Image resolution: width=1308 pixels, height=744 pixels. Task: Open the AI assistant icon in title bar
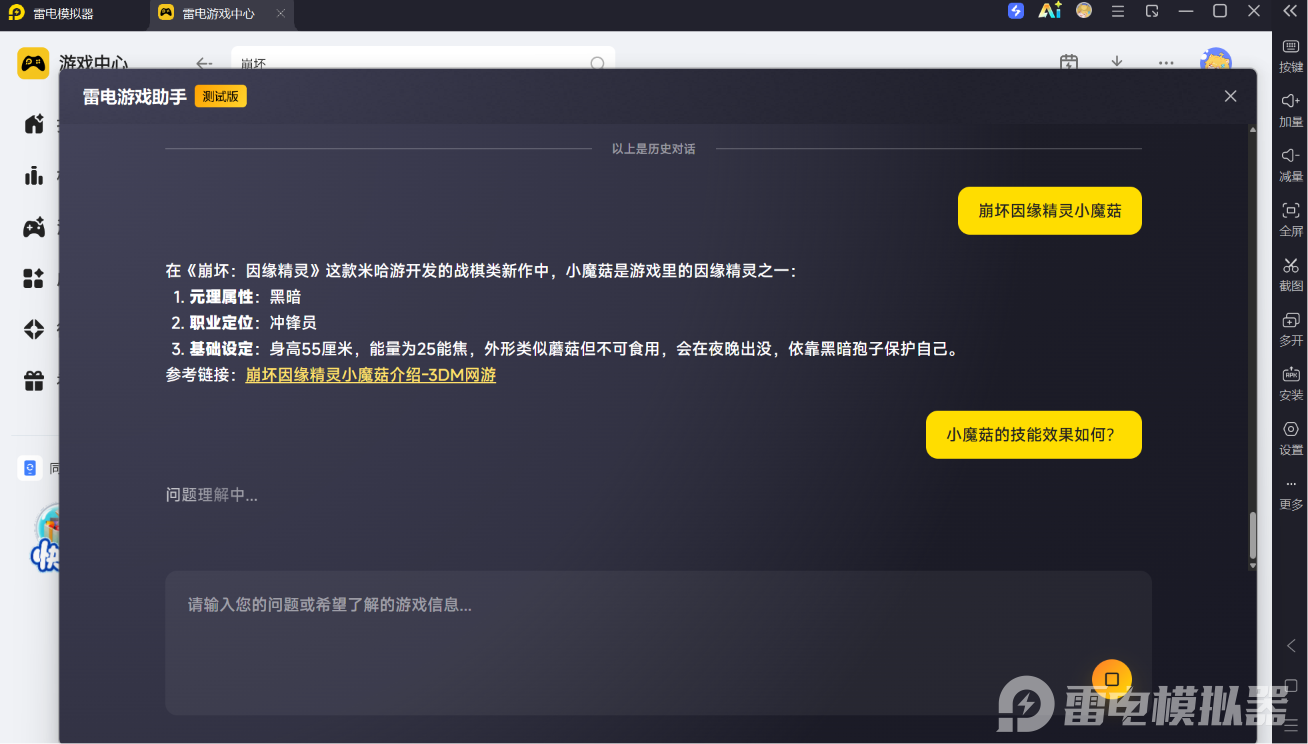[x=1050, y=11]
